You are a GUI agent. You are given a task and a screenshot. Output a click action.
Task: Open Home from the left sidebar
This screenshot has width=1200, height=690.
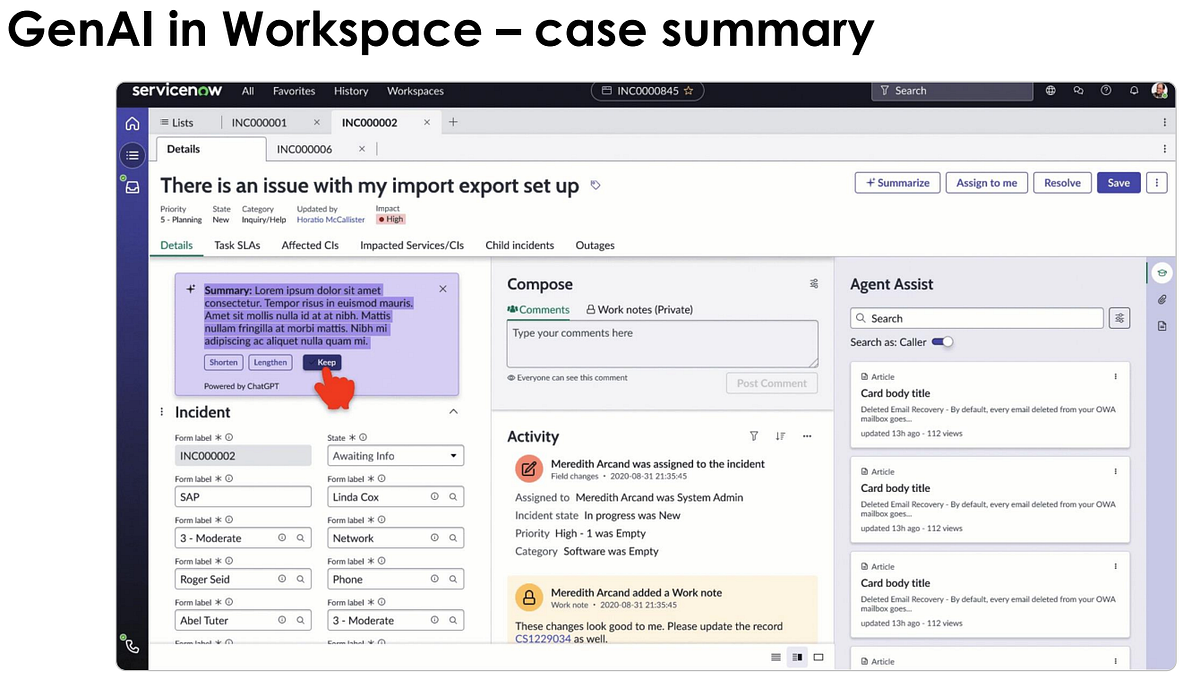tap(132, 122)
